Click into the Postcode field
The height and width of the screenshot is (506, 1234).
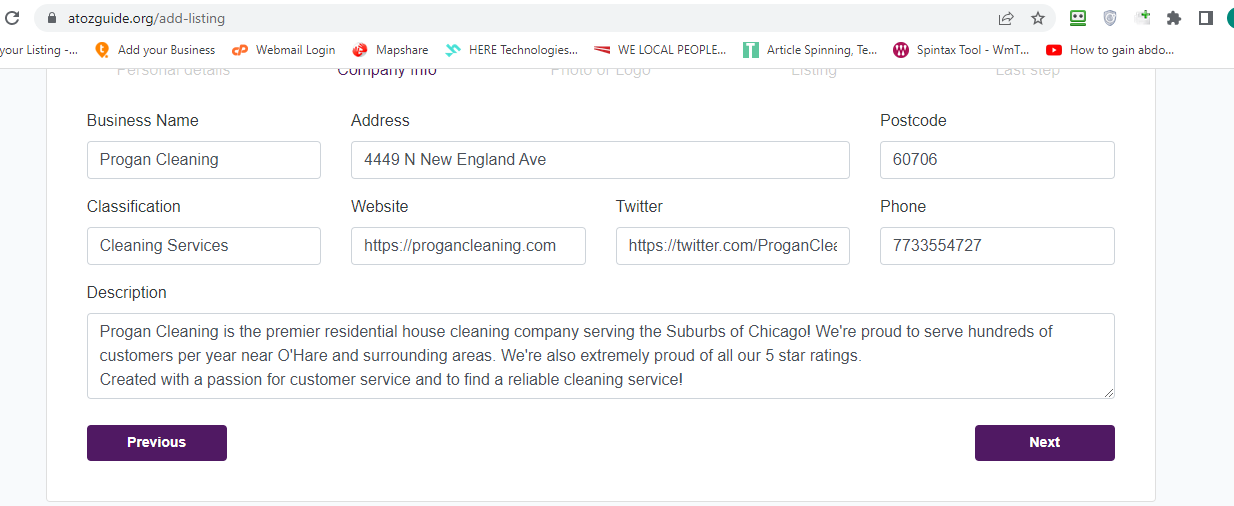[x=997, y=160]
